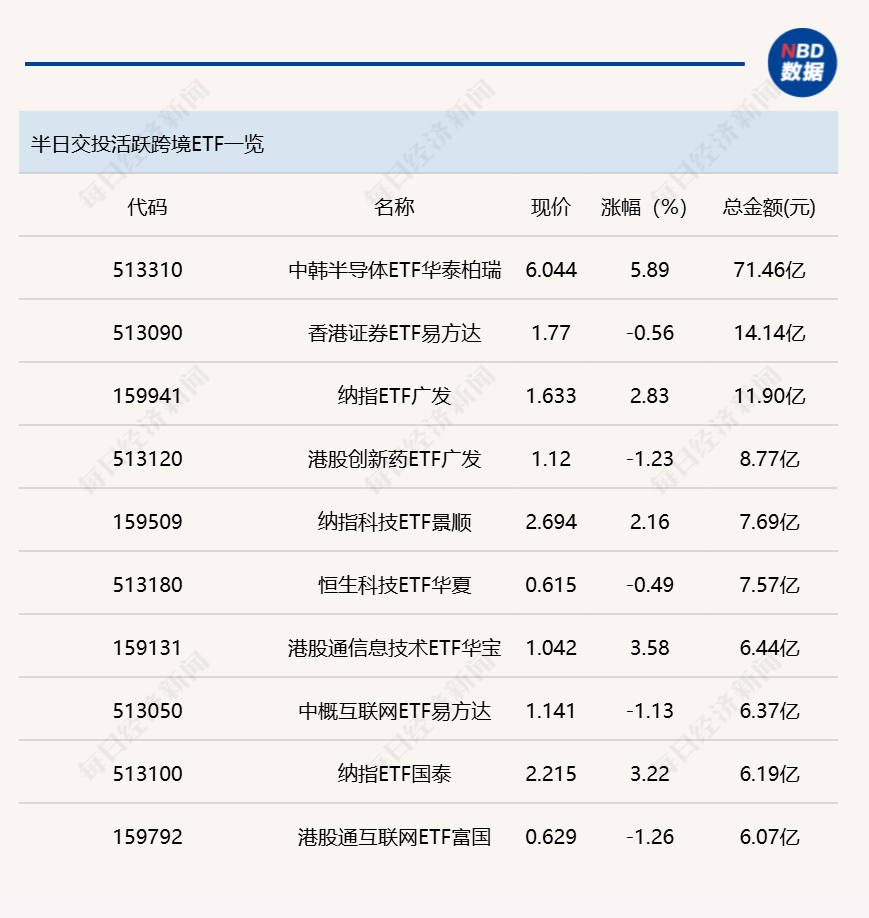
Task: Click change value 3.58
Action: tap(649, 648)
